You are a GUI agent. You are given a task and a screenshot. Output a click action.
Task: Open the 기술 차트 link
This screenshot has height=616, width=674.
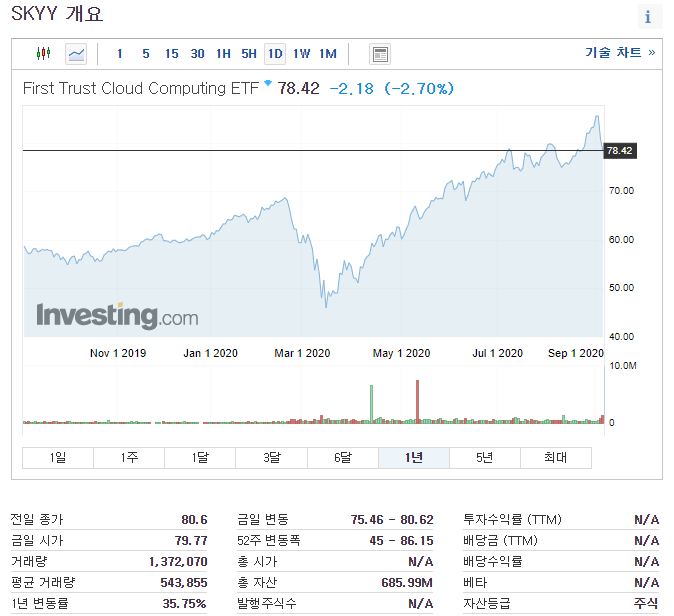coord(620,52)
